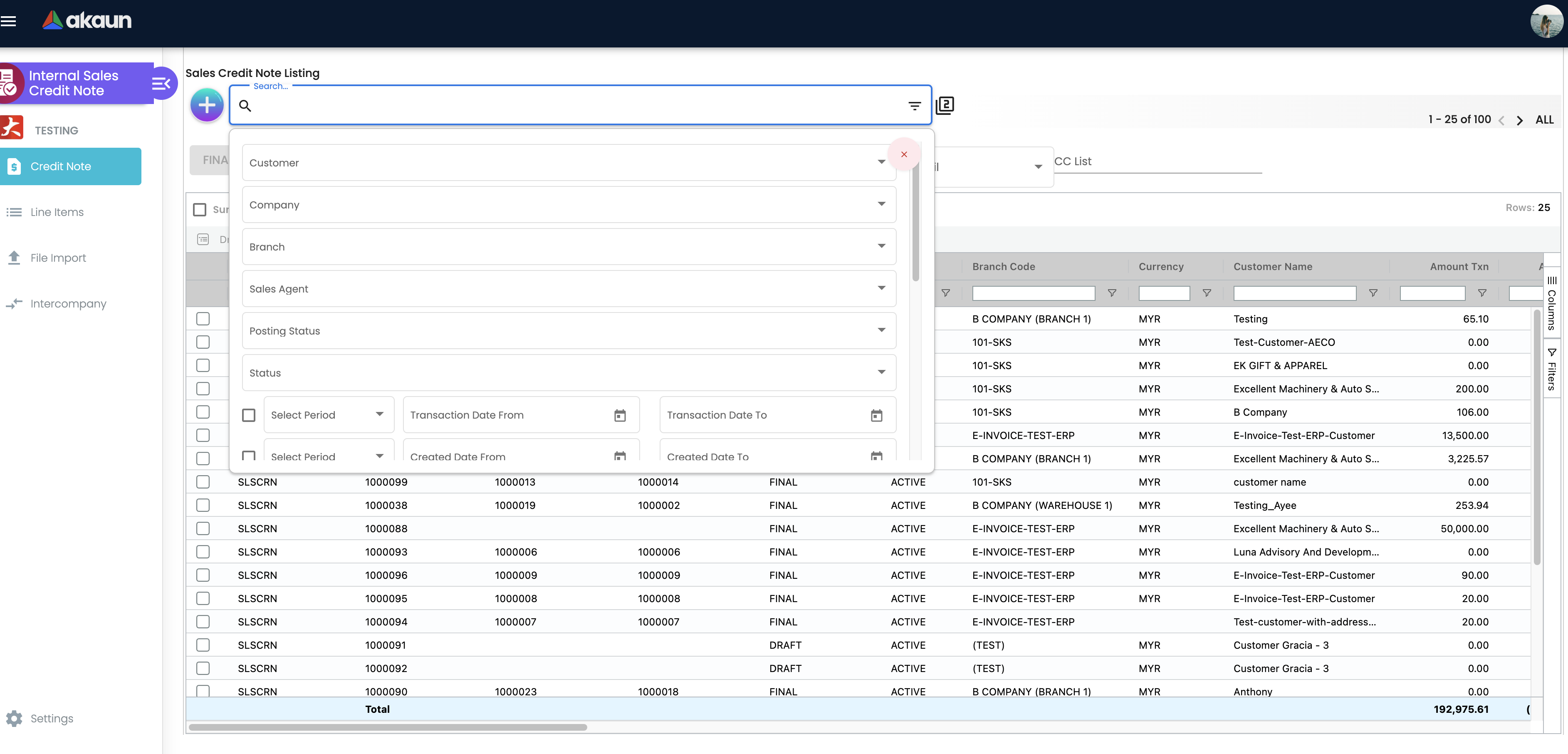Select row checkbox for document 1000093
The image size is (1568, 754).
point(203,552)
